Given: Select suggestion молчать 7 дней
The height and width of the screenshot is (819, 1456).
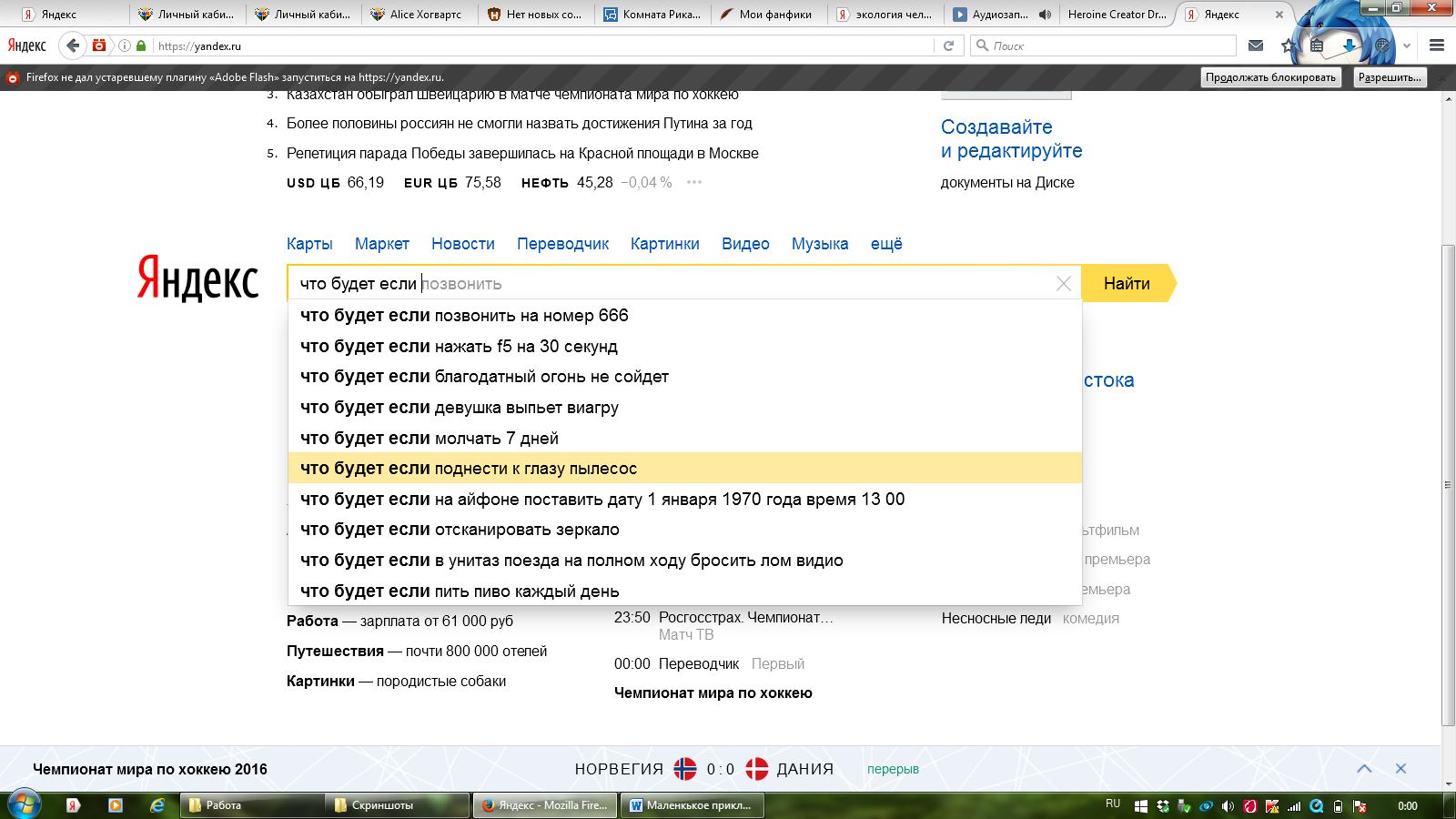Looking at the screenshot, I should tap(685, 438).
